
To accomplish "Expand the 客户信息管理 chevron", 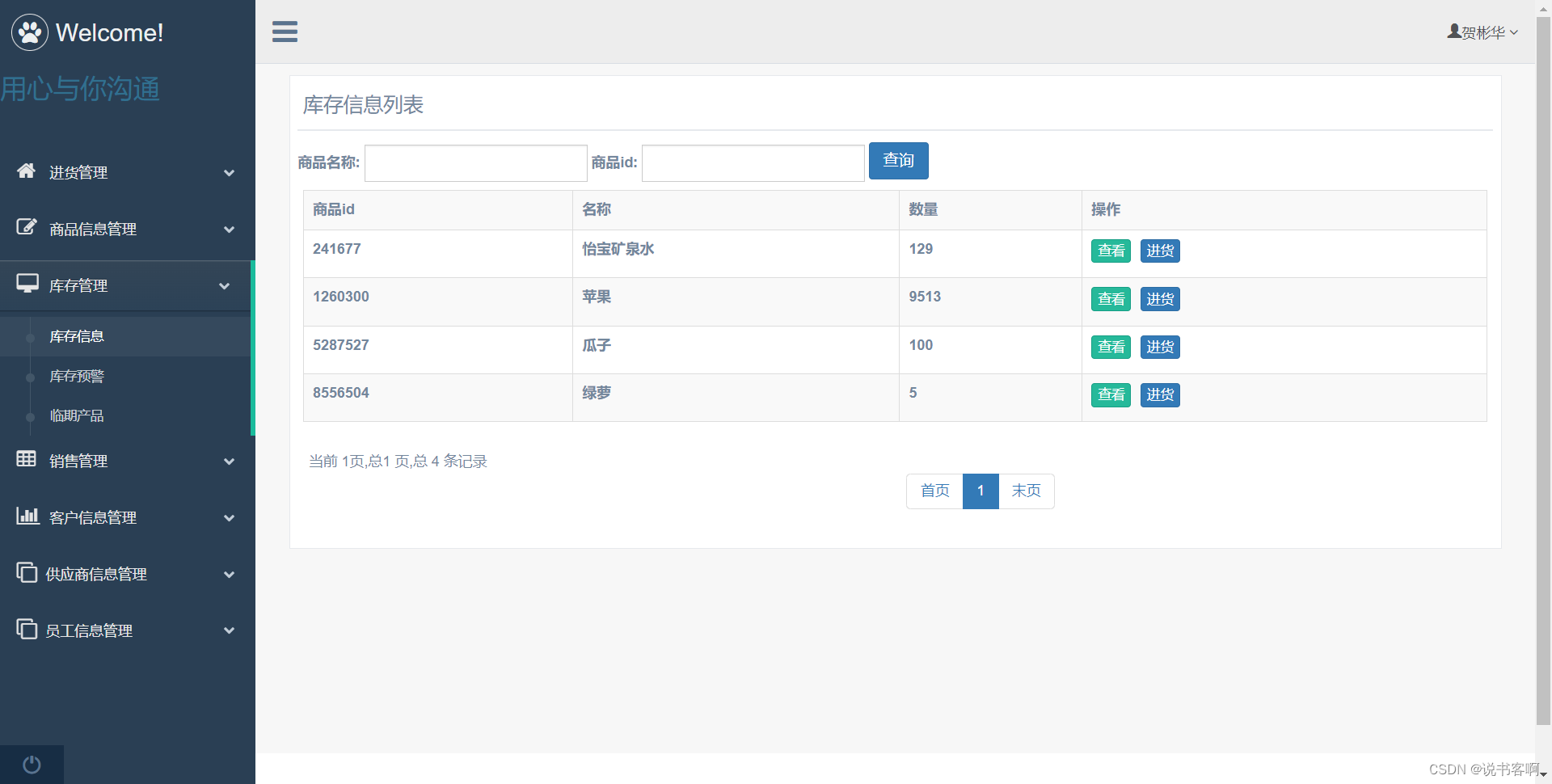I will 230,518.
